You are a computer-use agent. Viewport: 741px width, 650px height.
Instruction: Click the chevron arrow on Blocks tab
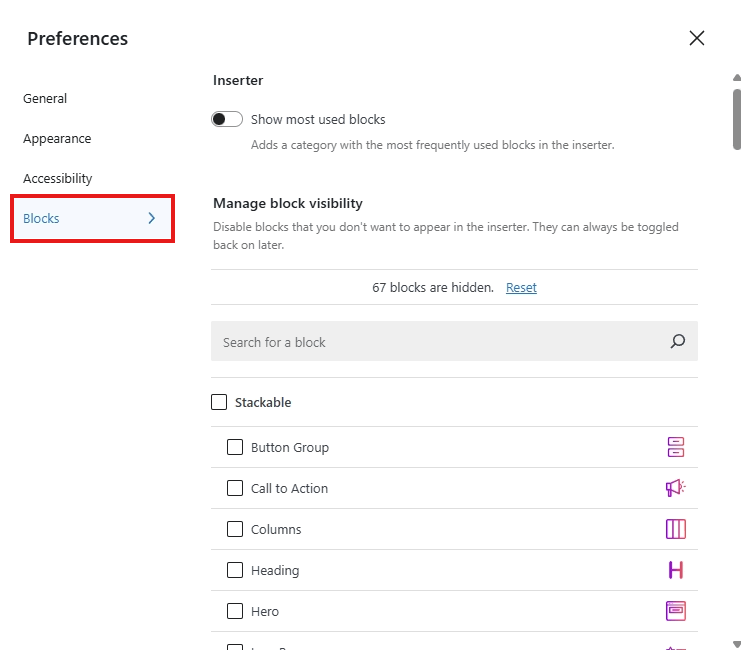(x=151, y=218)
